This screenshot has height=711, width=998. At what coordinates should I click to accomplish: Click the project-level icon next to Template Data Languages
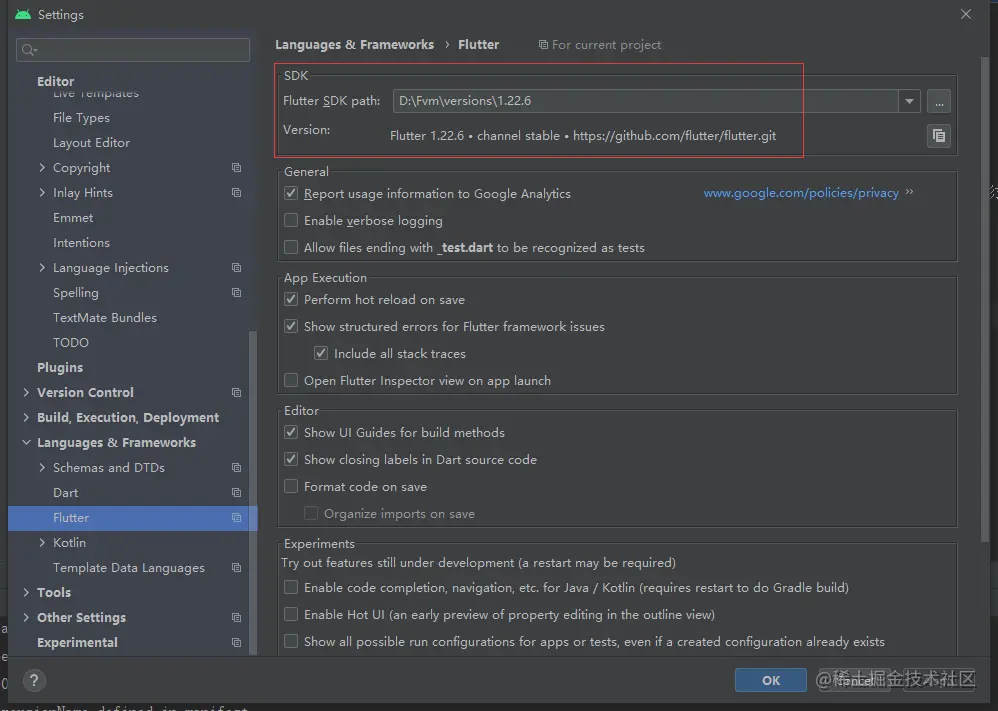coord(236,567)
